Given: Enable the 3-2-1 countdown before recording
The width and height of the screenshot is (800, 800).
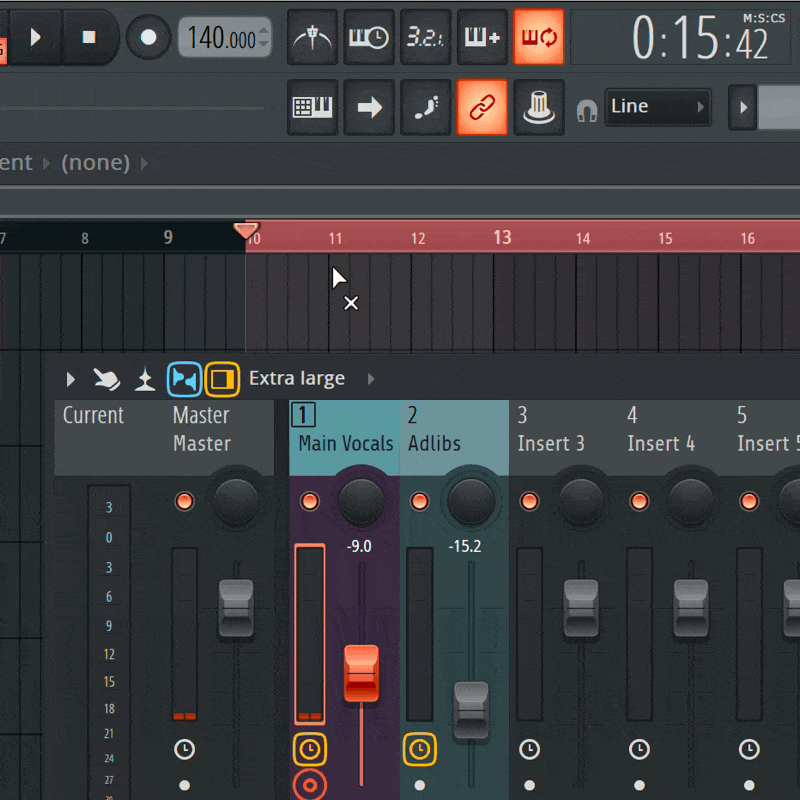Looking at the screenshot, I should (x=426, y=38).
